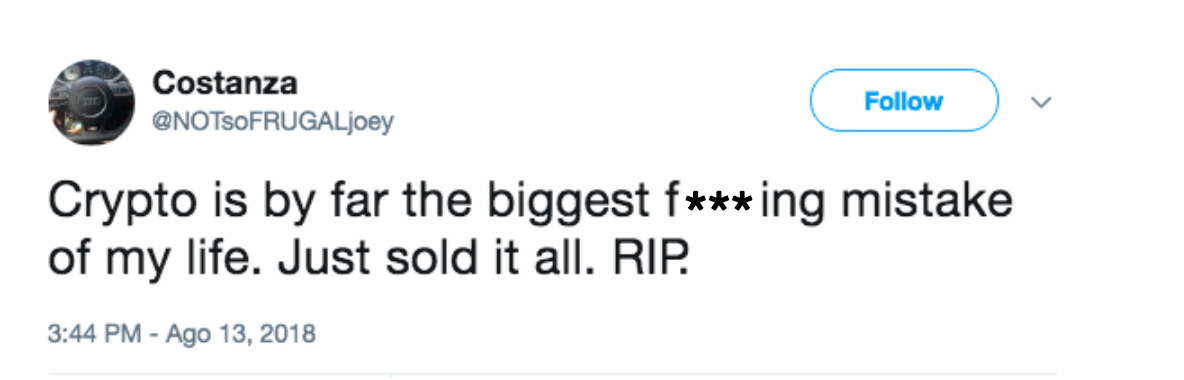Select the words 'of my life'

156,261
